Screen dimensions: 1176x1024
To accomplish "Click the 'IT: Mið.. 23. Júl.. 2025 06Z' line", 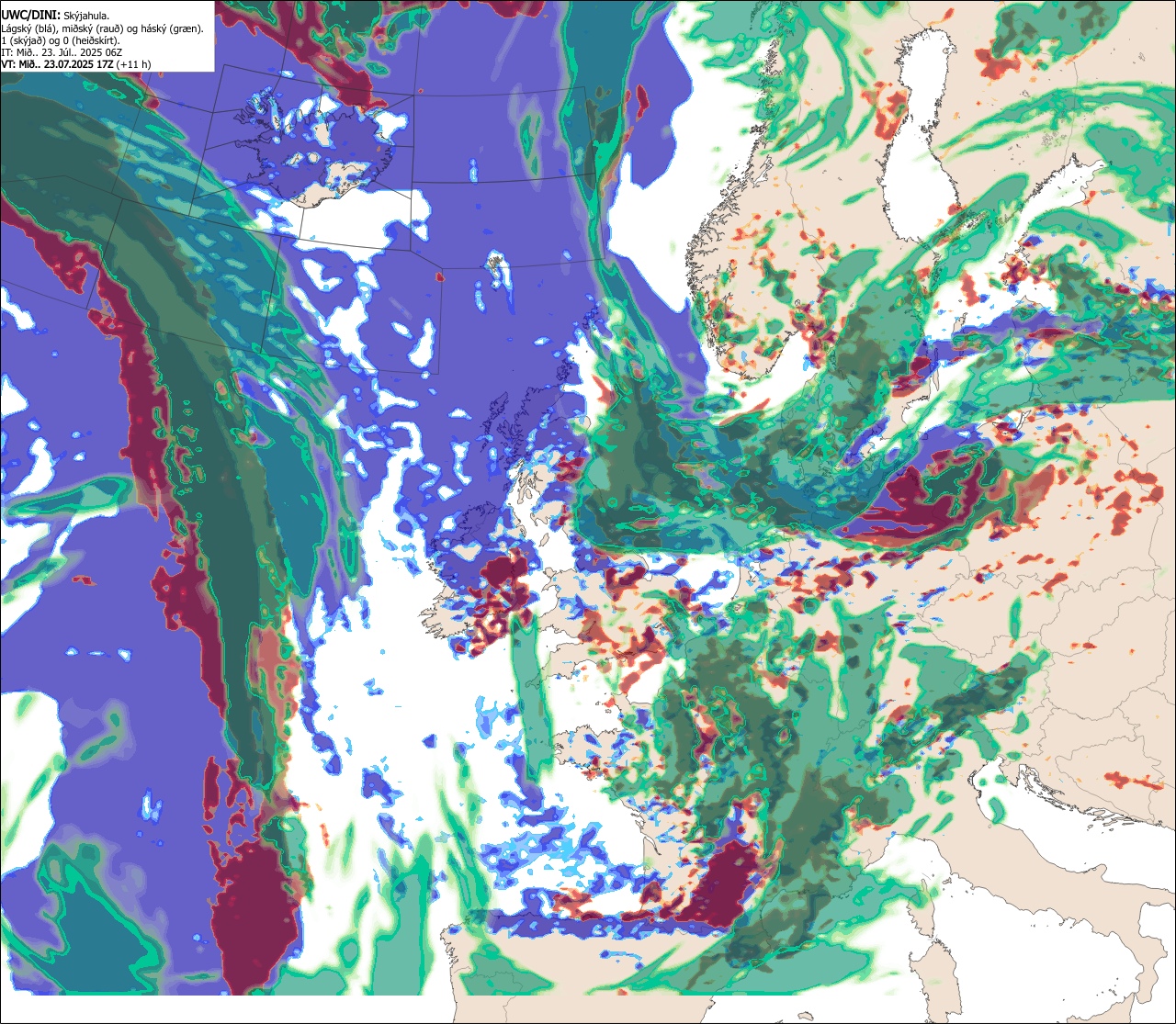I will coord(62,52).
